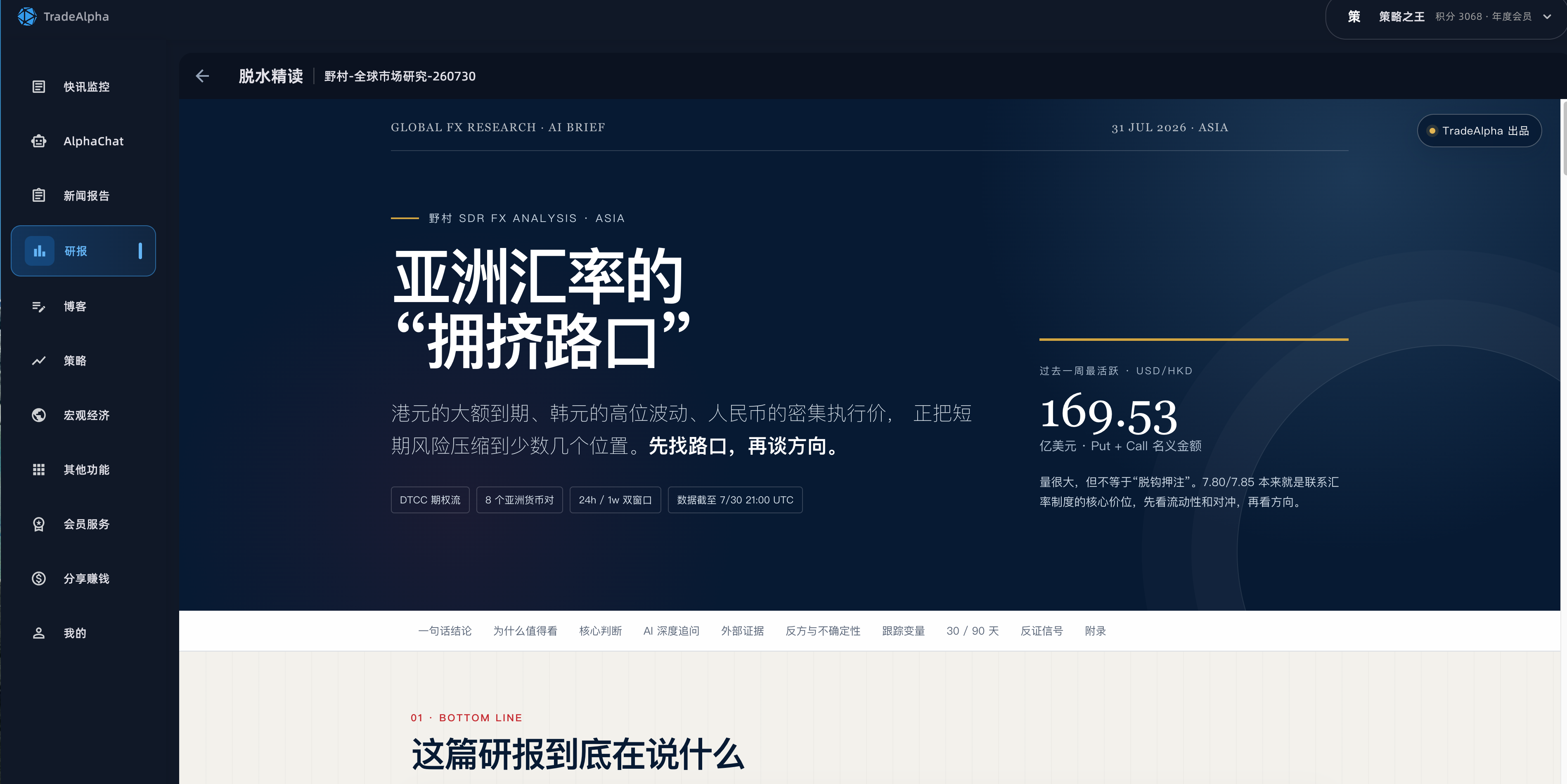Viewport: 1567px width, 784px height.
Task: Open the 分享赚钱 dollar icon
Action: 38,579
